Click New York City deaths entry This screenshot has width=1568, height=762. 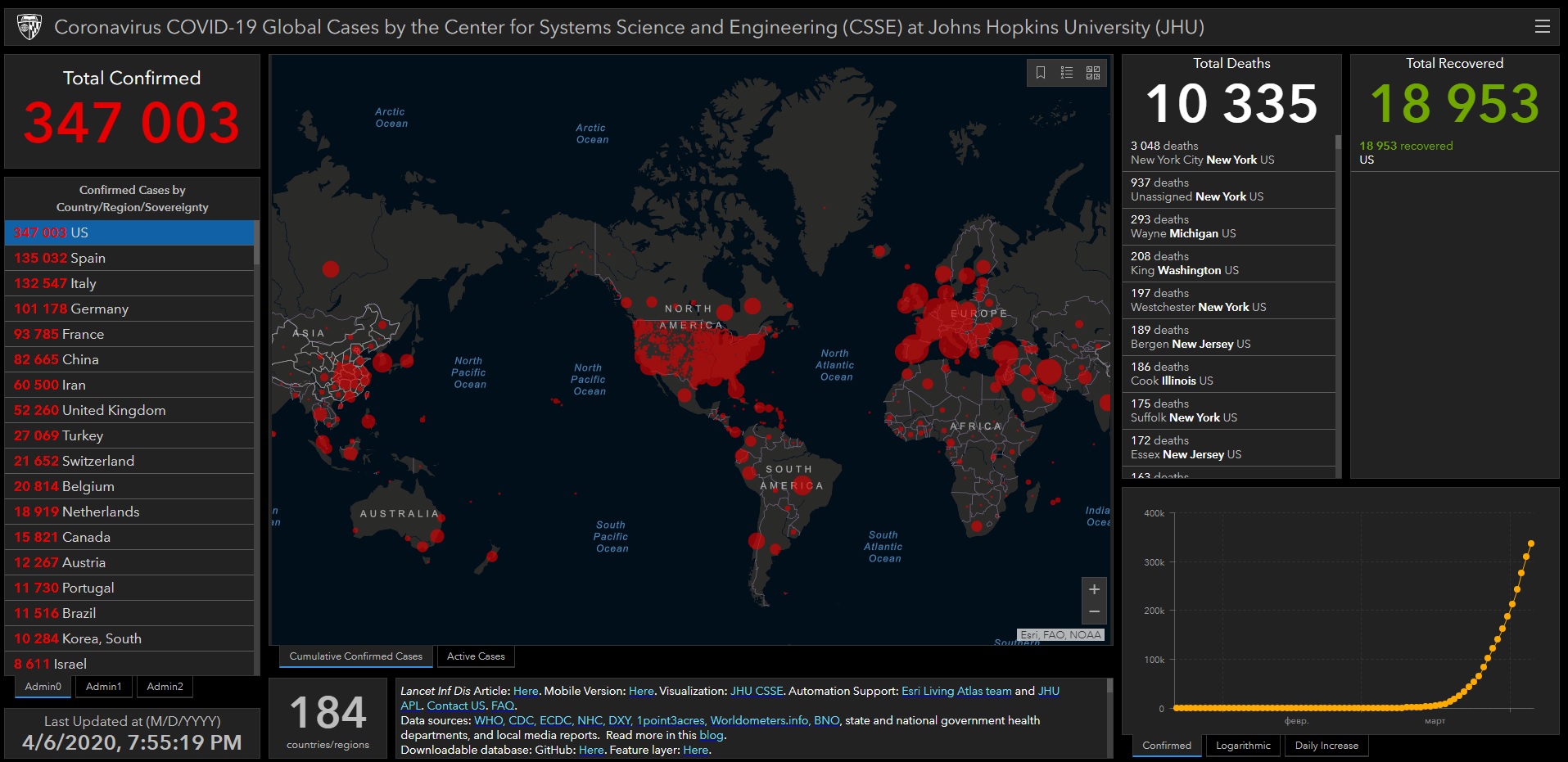[x=1228, y=153]
